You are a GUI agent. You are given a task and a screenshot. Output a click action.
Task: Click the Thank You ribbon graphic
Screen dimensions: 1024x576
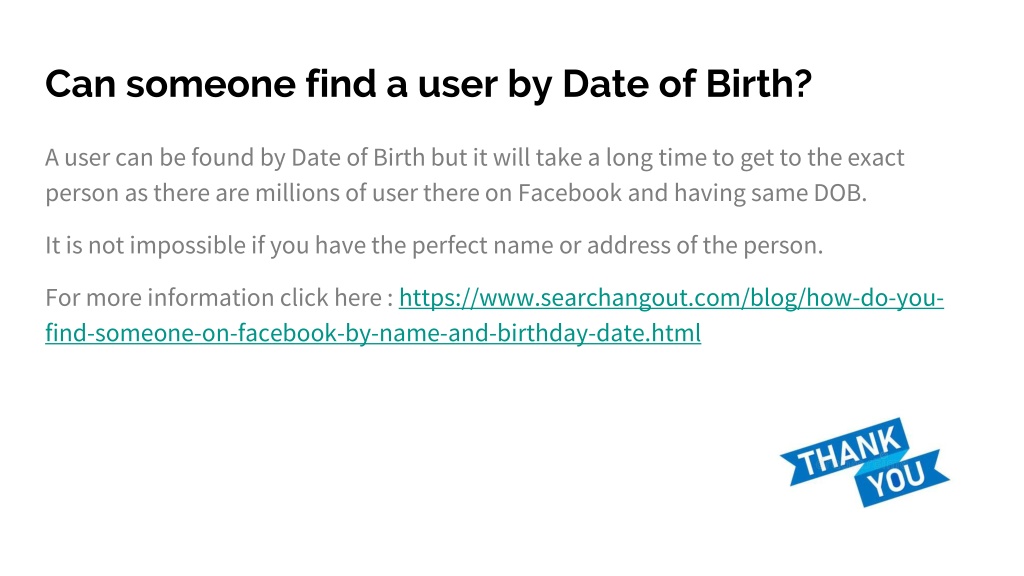click(x=865, y=462)
